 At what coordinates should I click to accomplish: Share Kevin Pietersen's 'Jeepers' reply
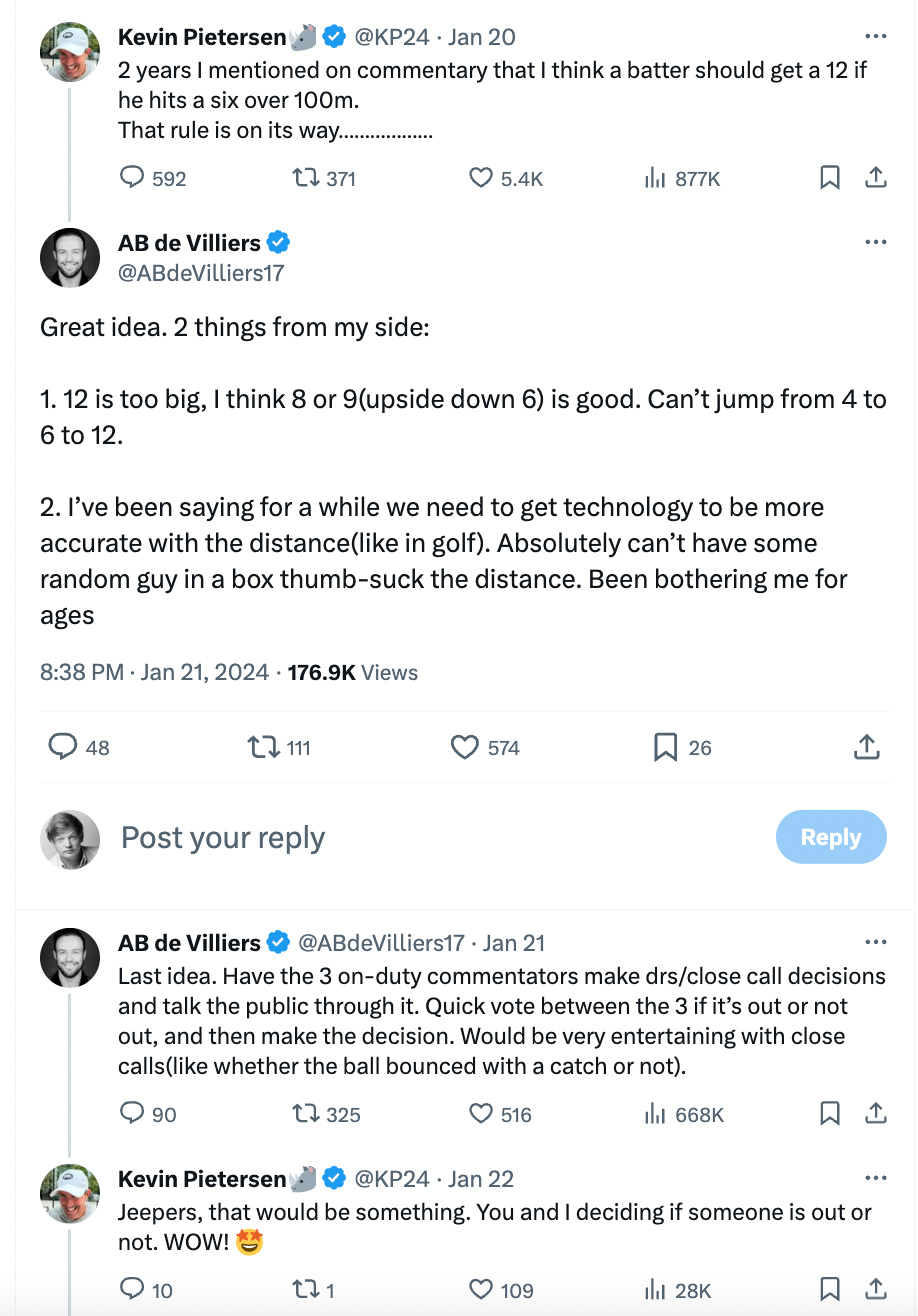875,1290
